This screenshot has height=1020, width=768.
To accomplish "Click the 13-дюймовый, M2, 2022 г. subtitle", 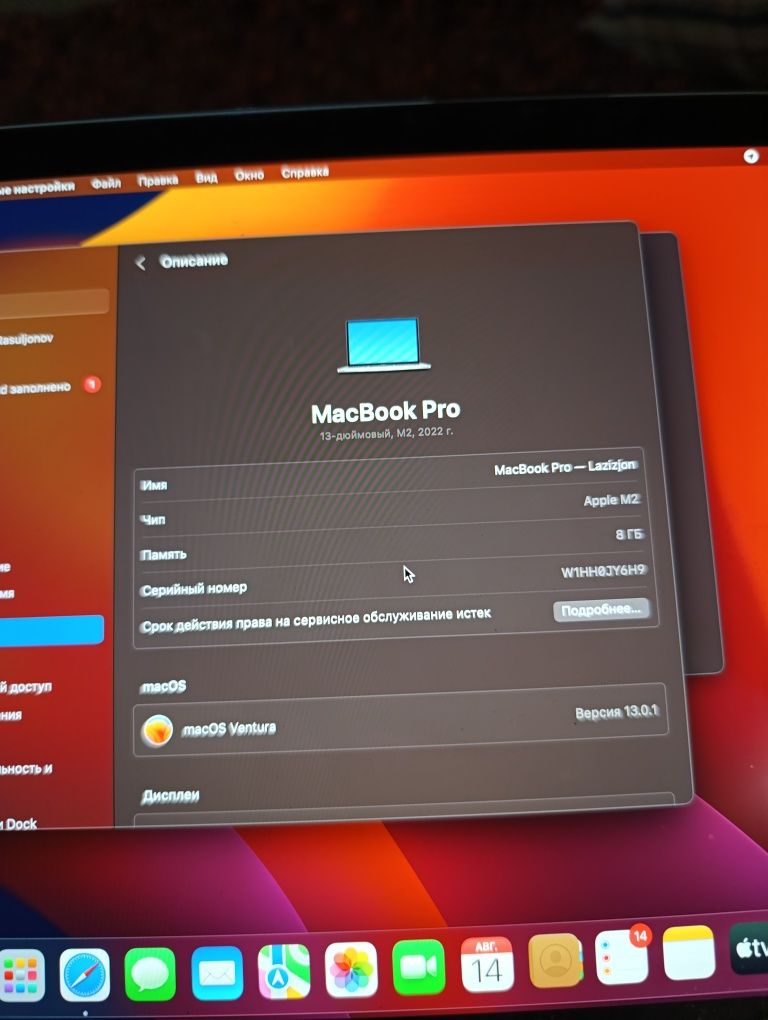I will click(x=386, y=433).
